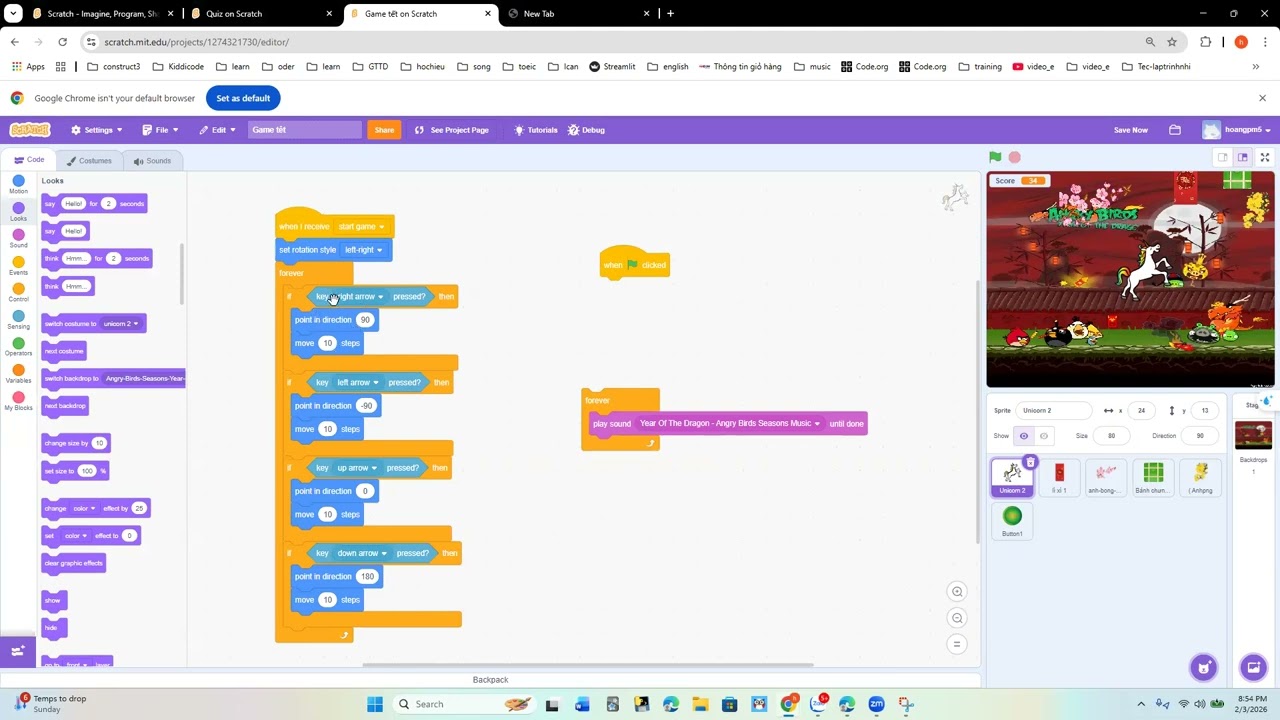The height and width of the screenshot is (720, 1280).
Task: Open the Tutorials library
Action: 535,130
